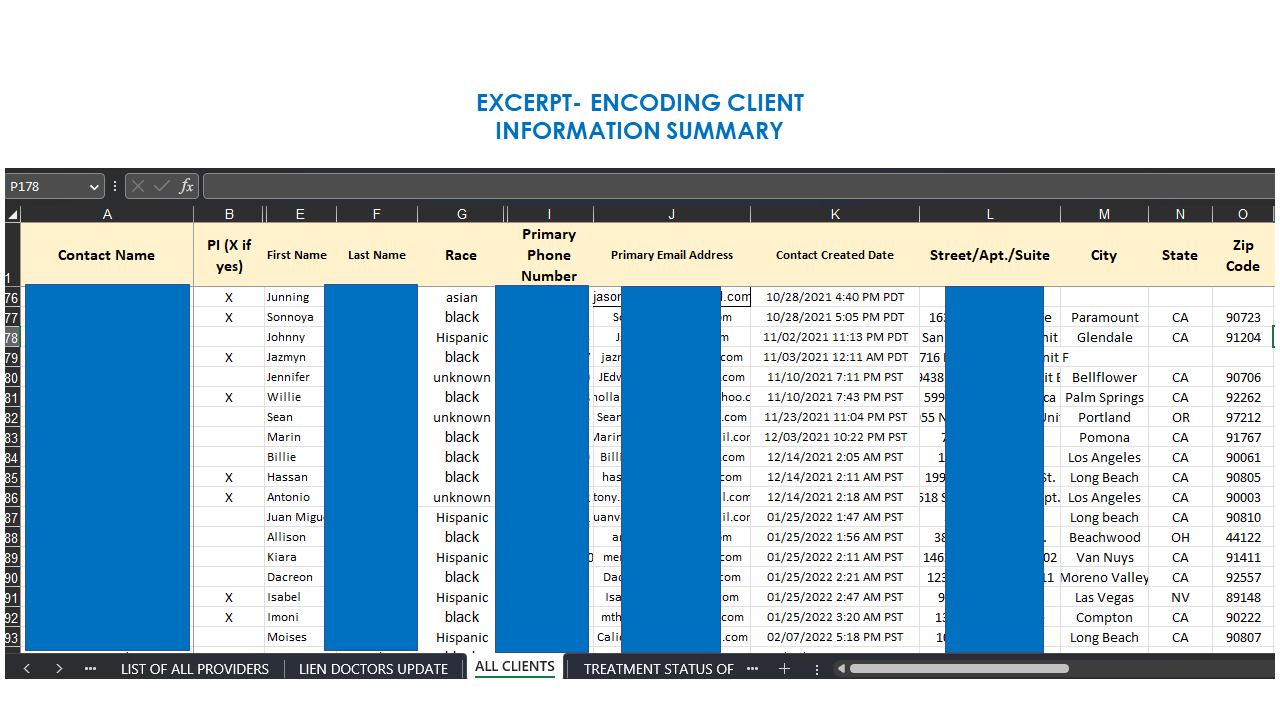Image resolution: width=1280 pixels, height=720 pixels.
Task: Click the city cell Glendale
Action: coord(1104,337)
